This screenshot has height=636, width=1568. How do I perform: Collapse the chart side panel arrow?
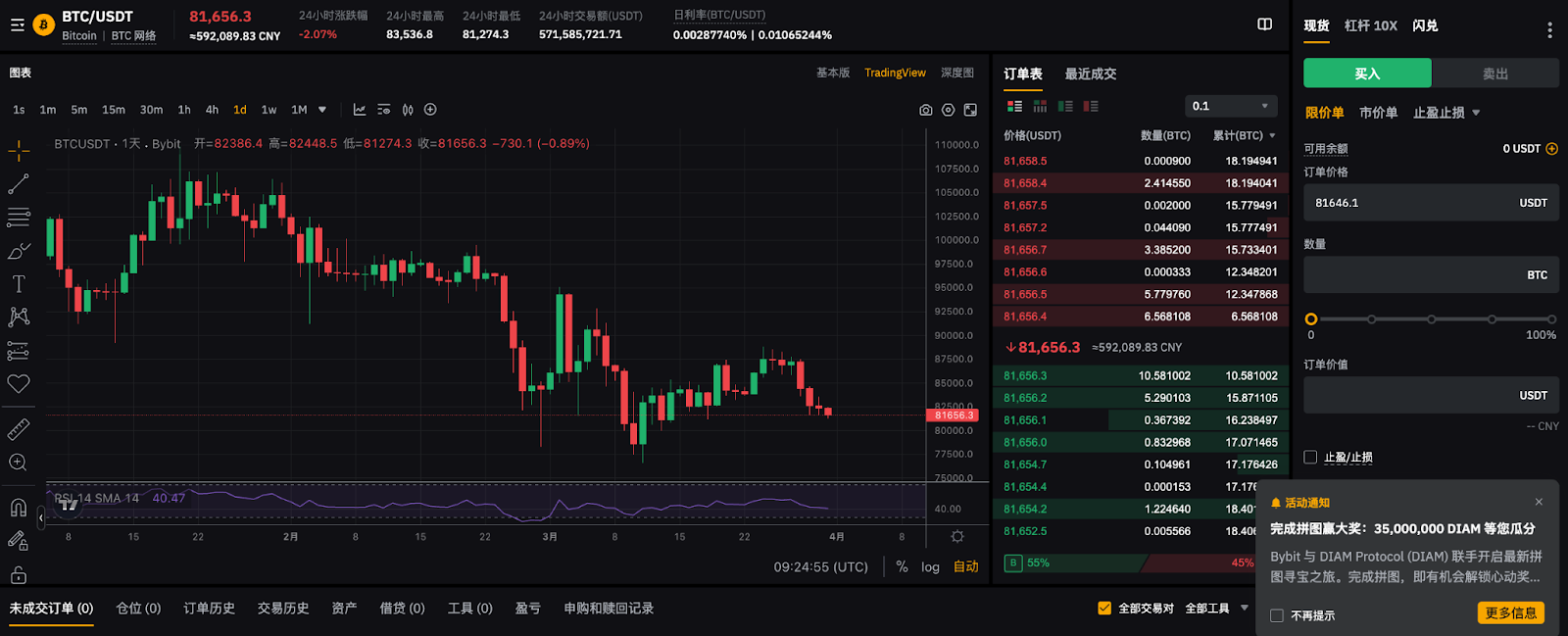pyautogui.click(x=41, y=516)
